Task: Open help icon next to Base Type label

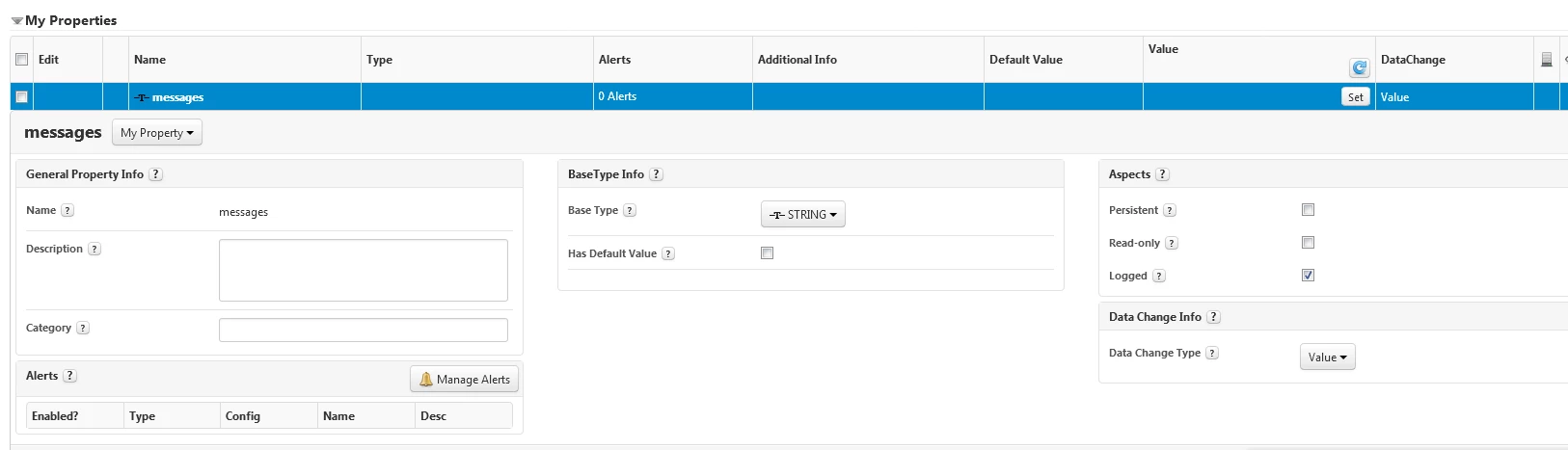Action: [x=630, y=210]
